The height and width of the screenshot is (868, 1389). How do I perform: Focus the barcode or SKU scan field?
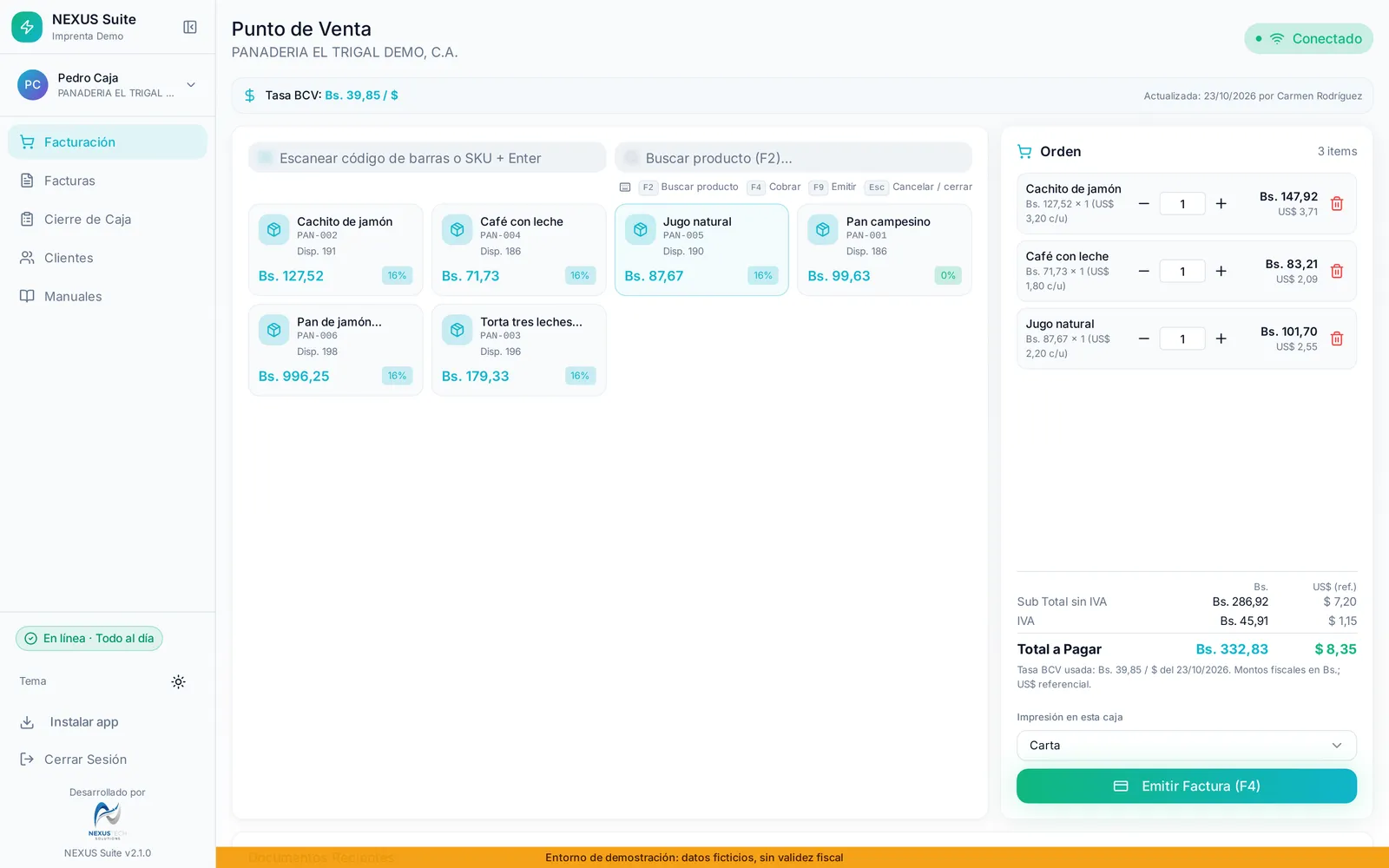pyautogui.click(x=427, y=158)
